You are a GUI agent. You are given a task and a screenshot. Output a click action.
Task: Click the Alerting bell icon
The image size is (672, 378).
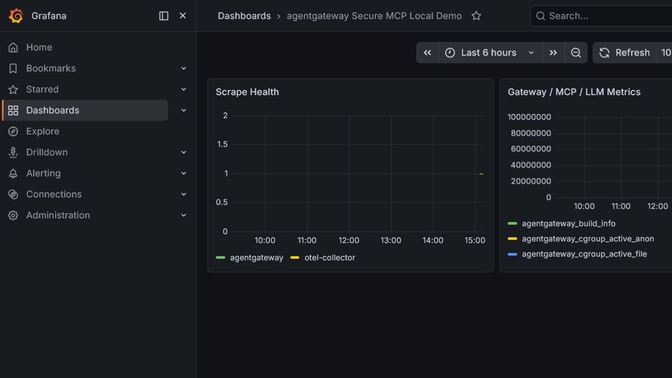pos(13,173)
